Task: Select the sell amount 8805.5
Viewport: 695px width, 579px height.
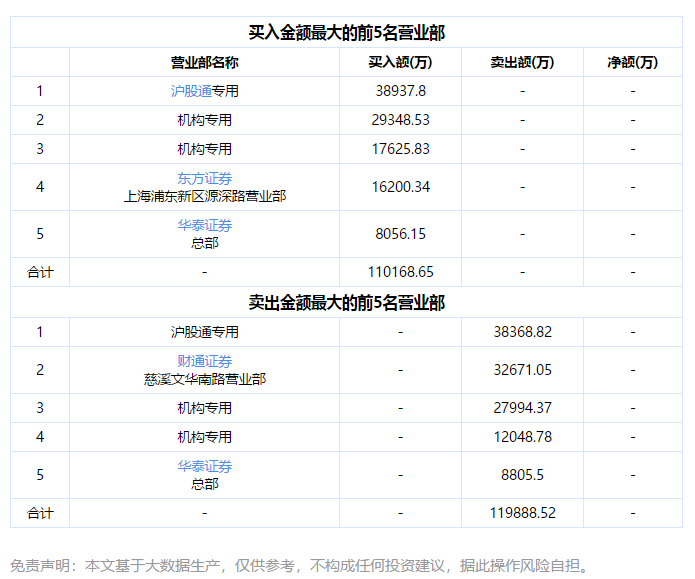Action: pyautogui.click(x=523, y=475)
